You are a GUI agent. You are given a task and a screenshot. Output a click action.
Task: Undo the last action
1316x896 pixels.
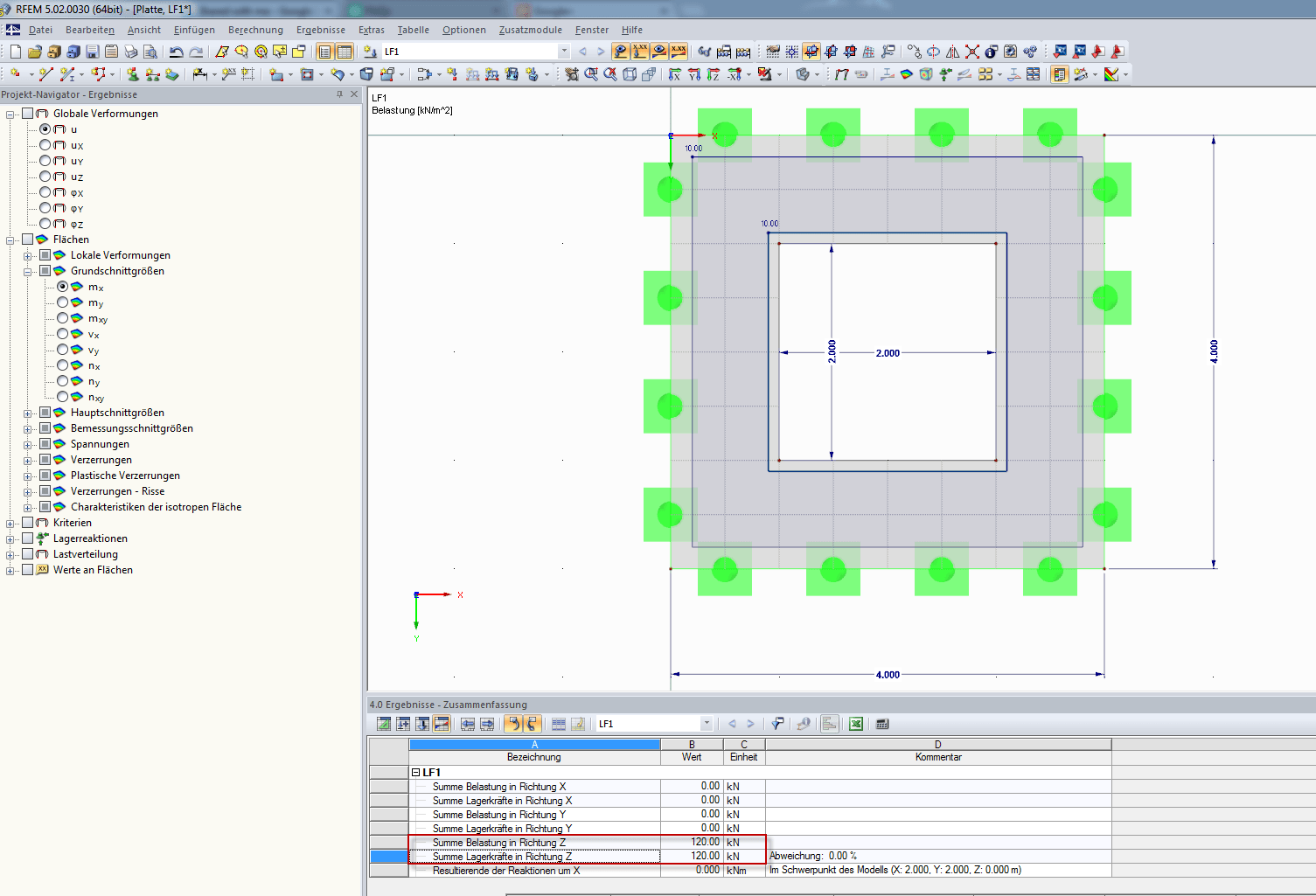pos(177,52)
